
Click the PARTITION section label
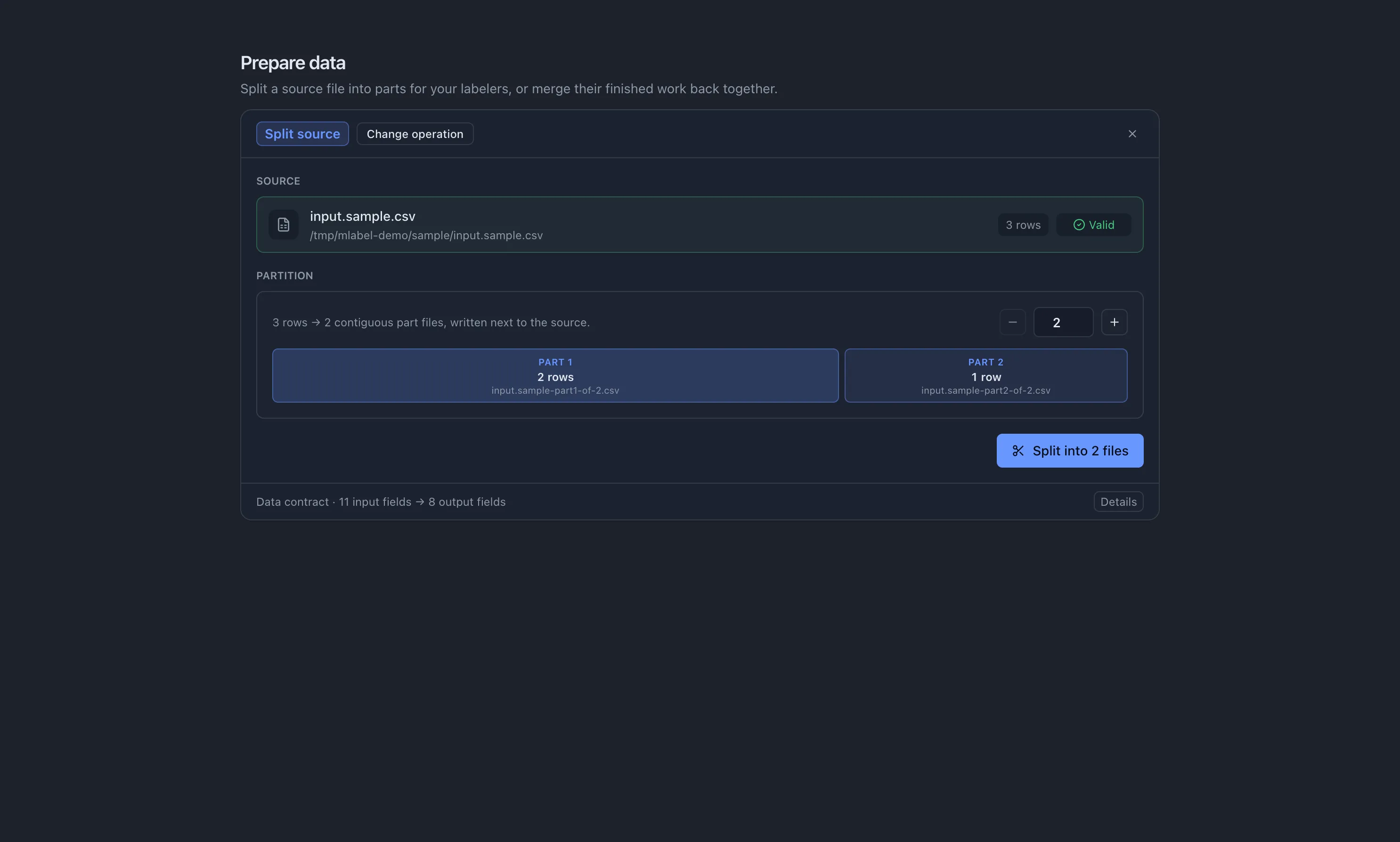click(x=285, y=276)
